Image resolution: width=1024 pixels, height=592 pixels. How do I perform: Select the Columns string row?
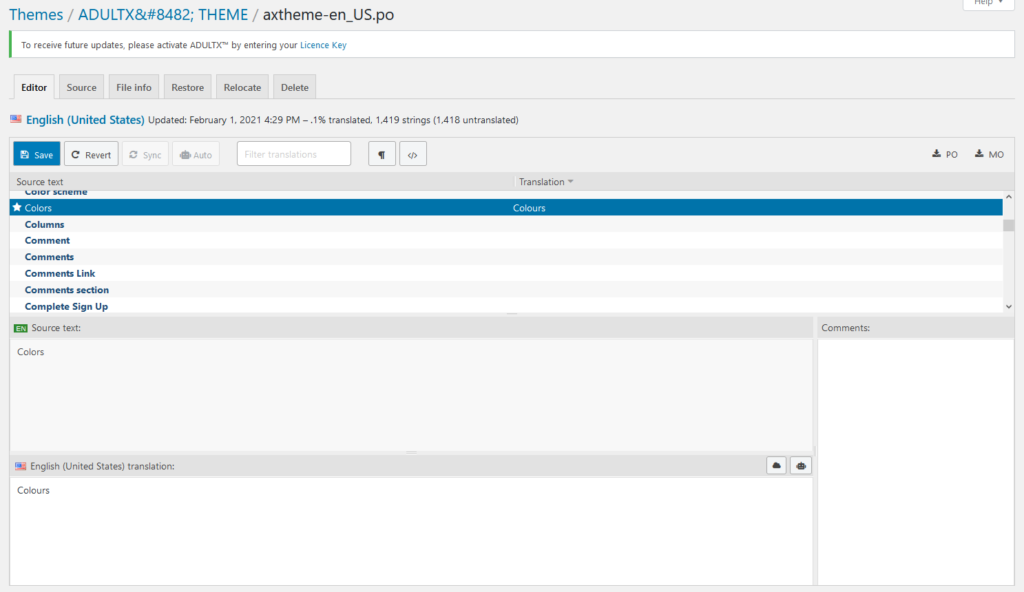[x=506, y=224]
